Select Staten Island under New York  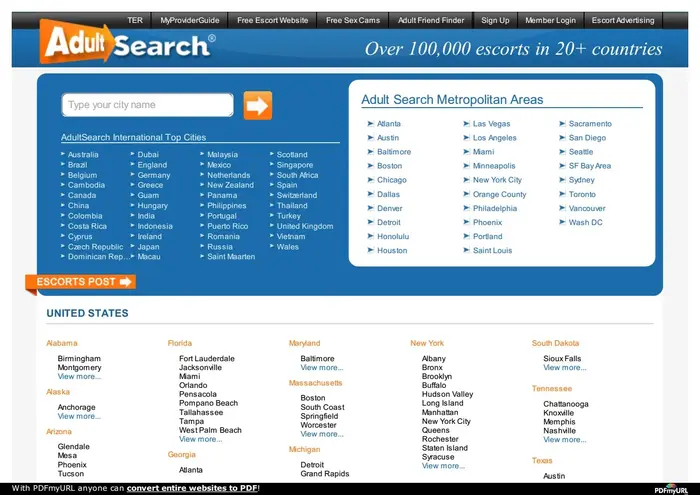point(445,448)
